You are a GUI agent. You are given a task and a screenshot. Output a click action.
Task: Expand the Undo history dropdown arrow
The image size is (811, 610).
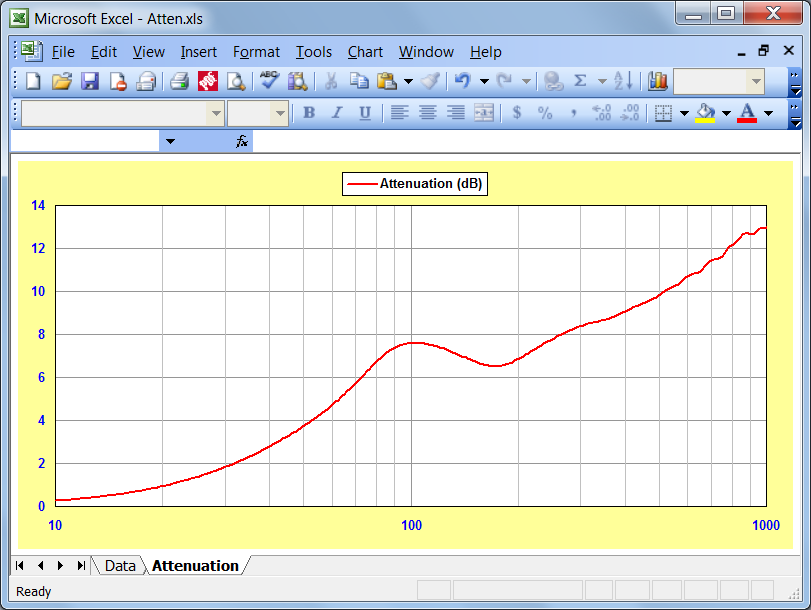(484, 81)
